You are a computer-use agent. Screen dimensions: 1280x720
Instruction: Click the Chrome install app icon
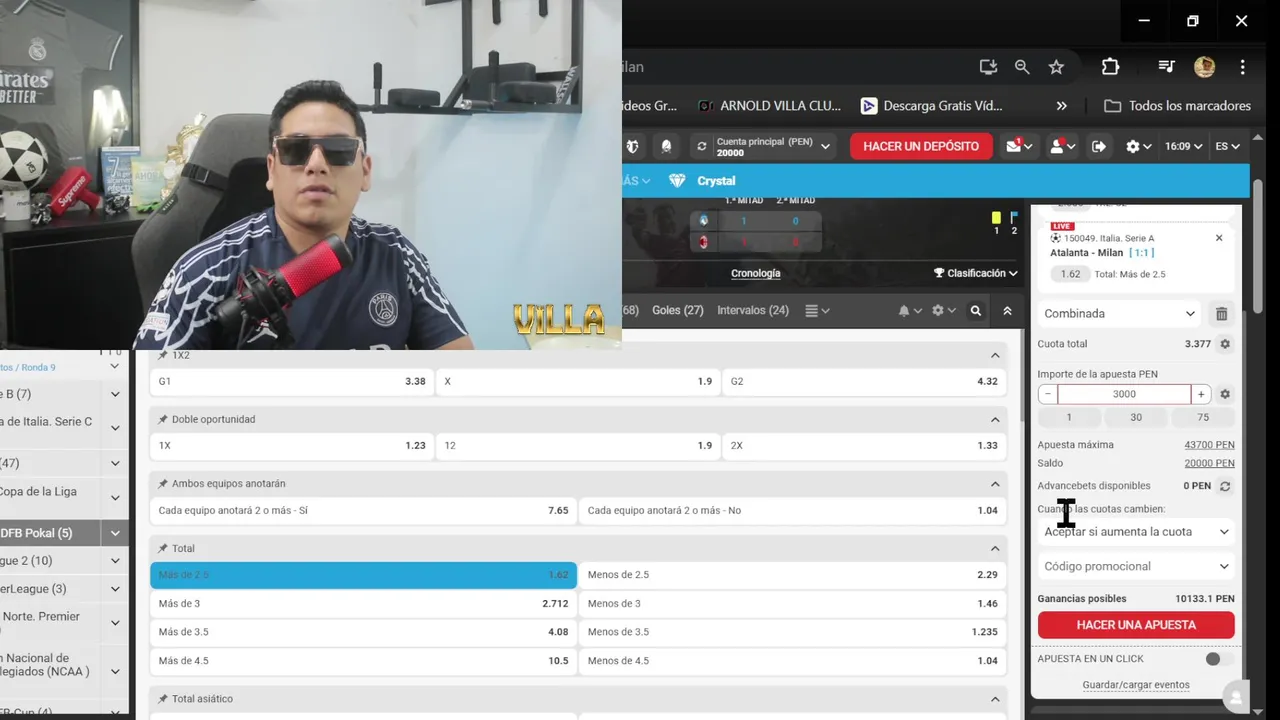(988, 67)
